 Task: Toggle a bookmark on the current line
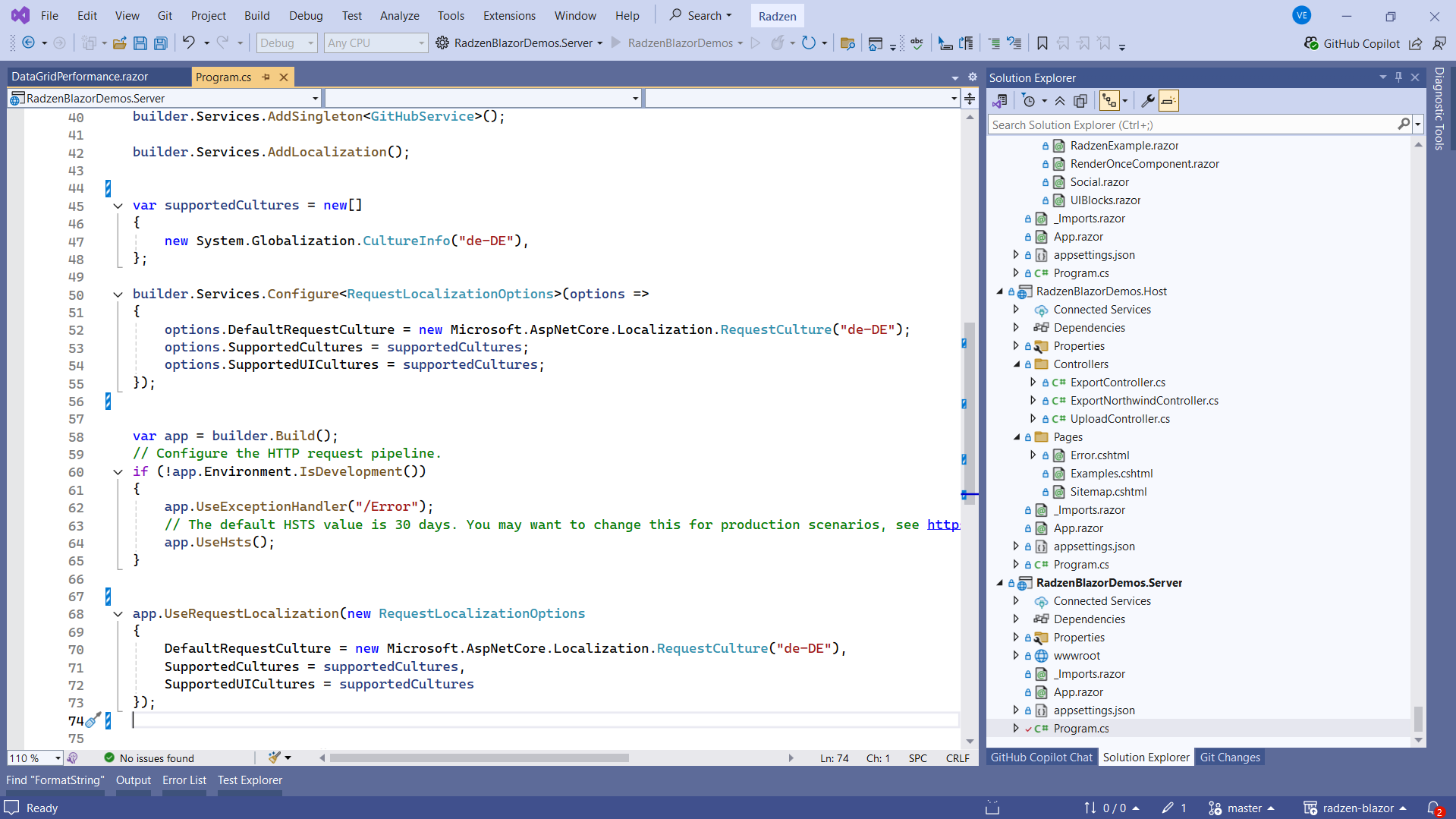(1042, 43)
